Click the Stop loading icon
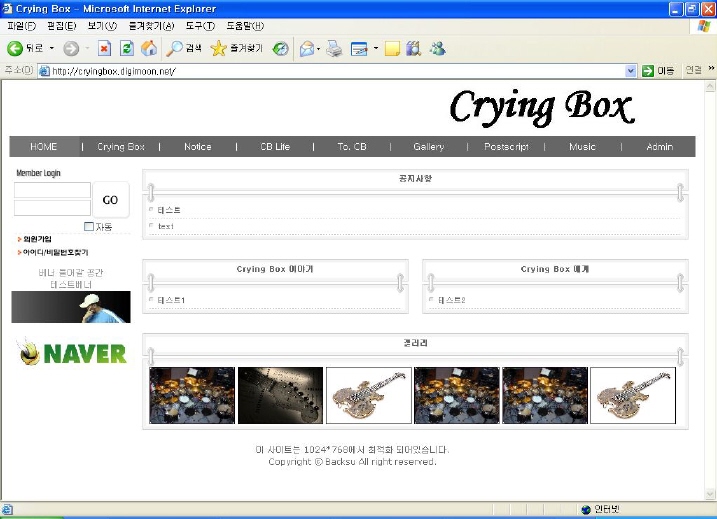The height and width of the screenshot is (519, 717). click(x=103, y=48)
